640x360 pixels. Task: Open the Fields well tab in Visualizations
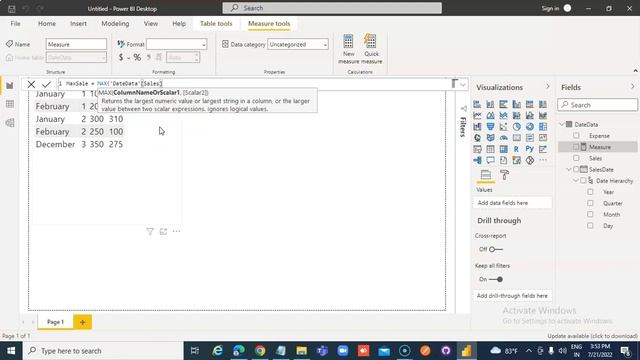click(486, 175)
